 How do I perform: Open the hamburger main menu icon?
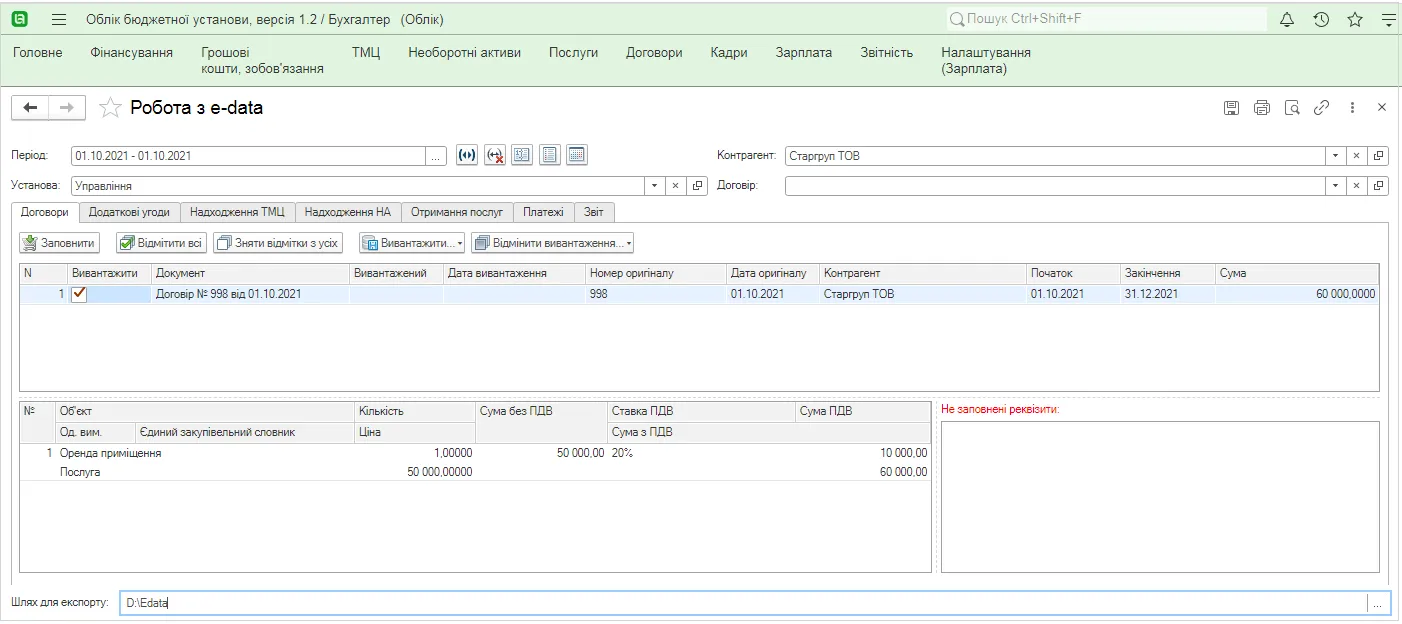pyautogui.click(x=59, y=19)
